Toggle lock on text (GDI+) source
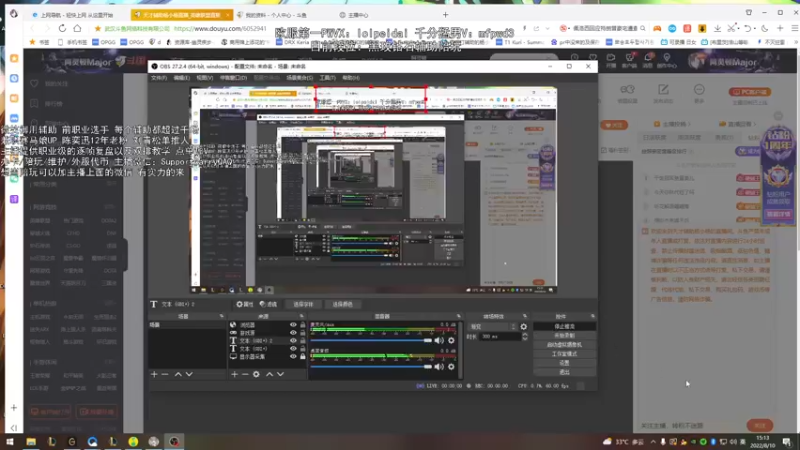This screenshot has height=450, width=800. (303, 348)
